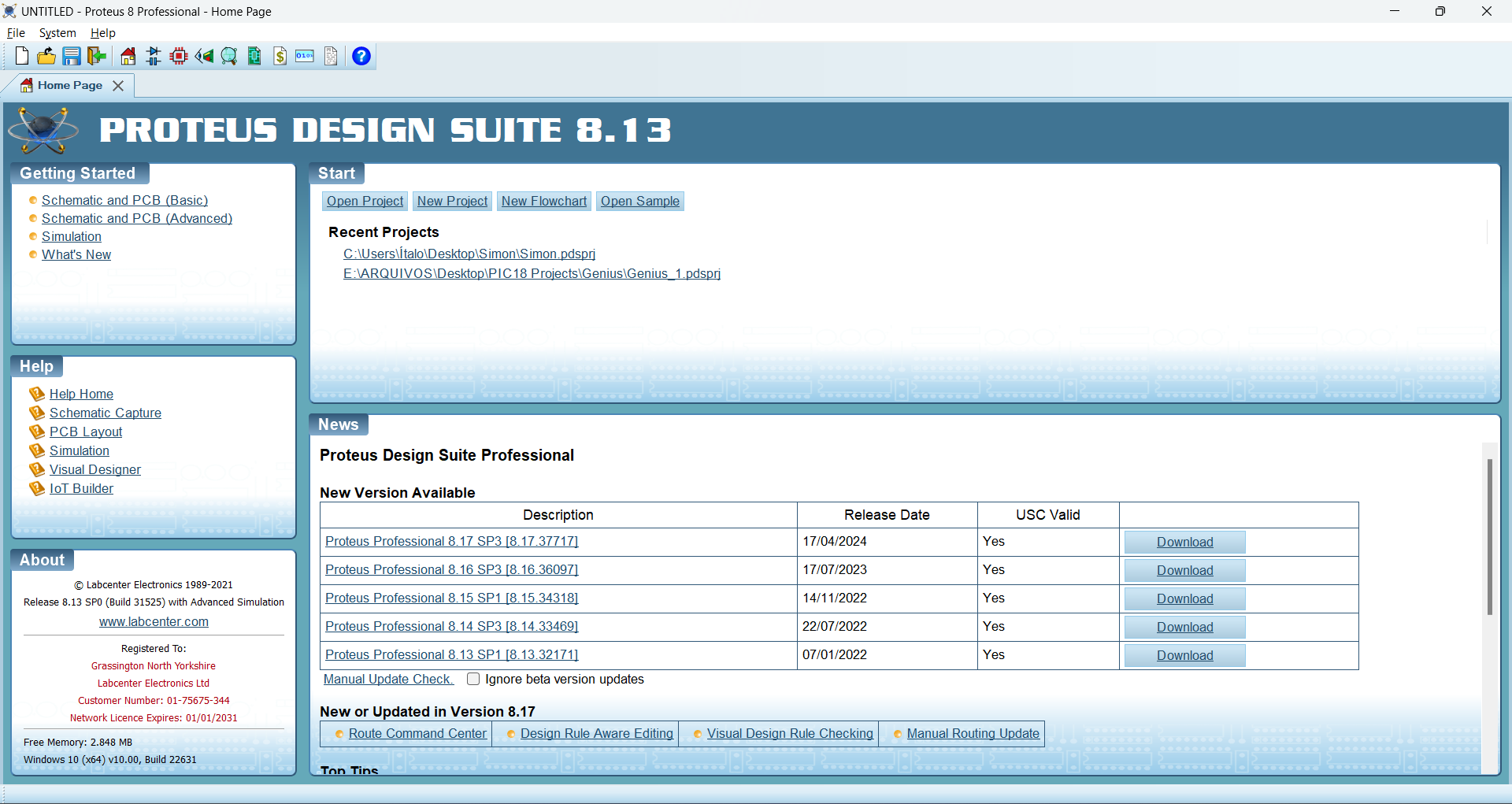The image size is (1512, 804).
Task: Open Proteus Professional 8.16 SP3 link
Action: 452,569
